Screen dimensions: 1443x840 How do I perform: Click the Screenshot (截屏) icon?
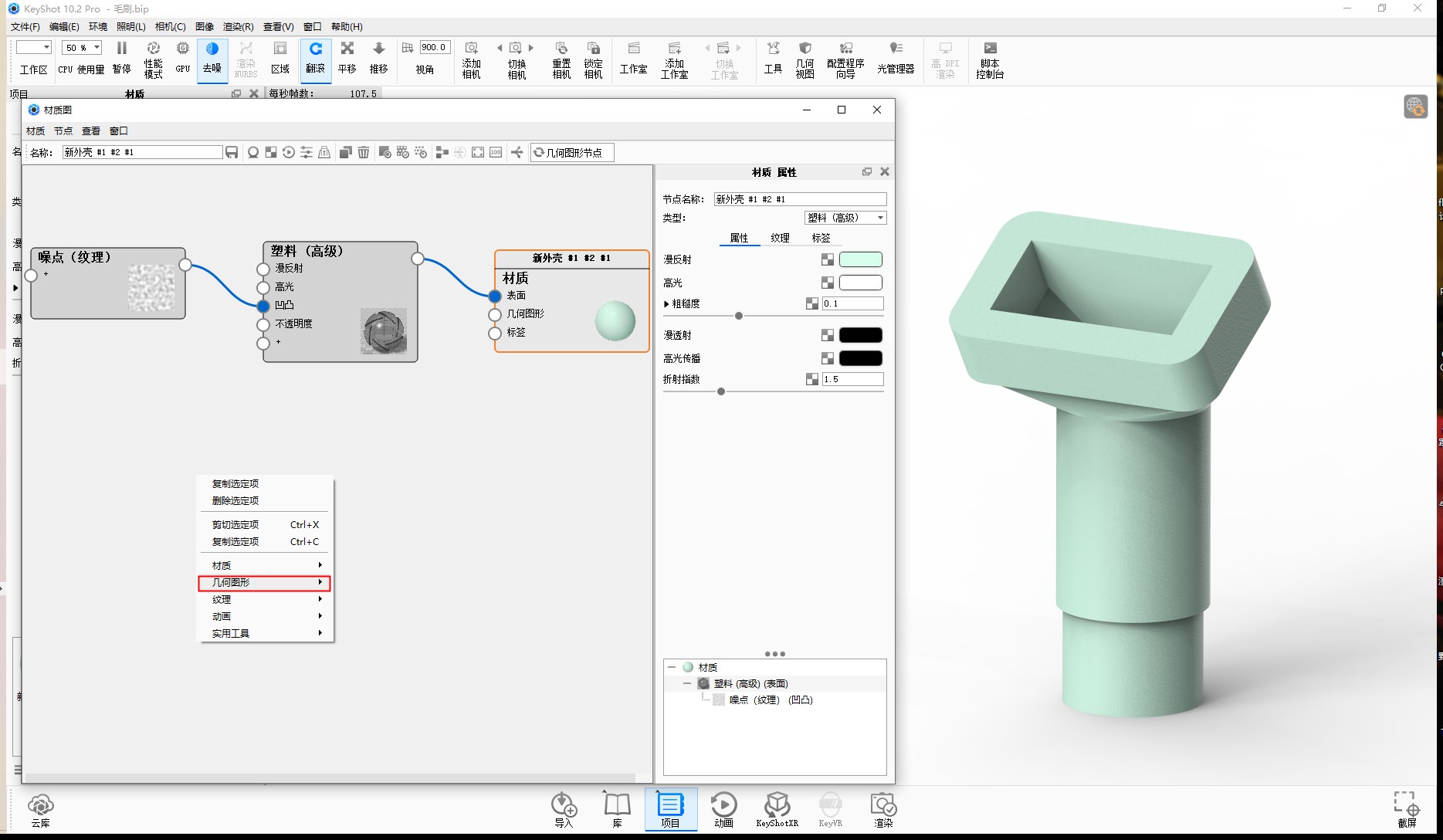click(1407, 809)
